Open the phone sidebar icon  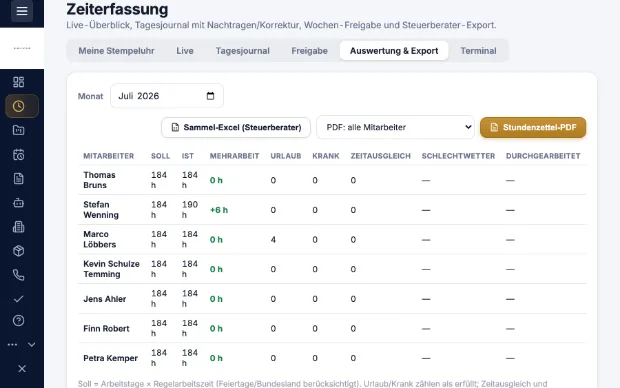pyautogui.click(x=19, y=275)
